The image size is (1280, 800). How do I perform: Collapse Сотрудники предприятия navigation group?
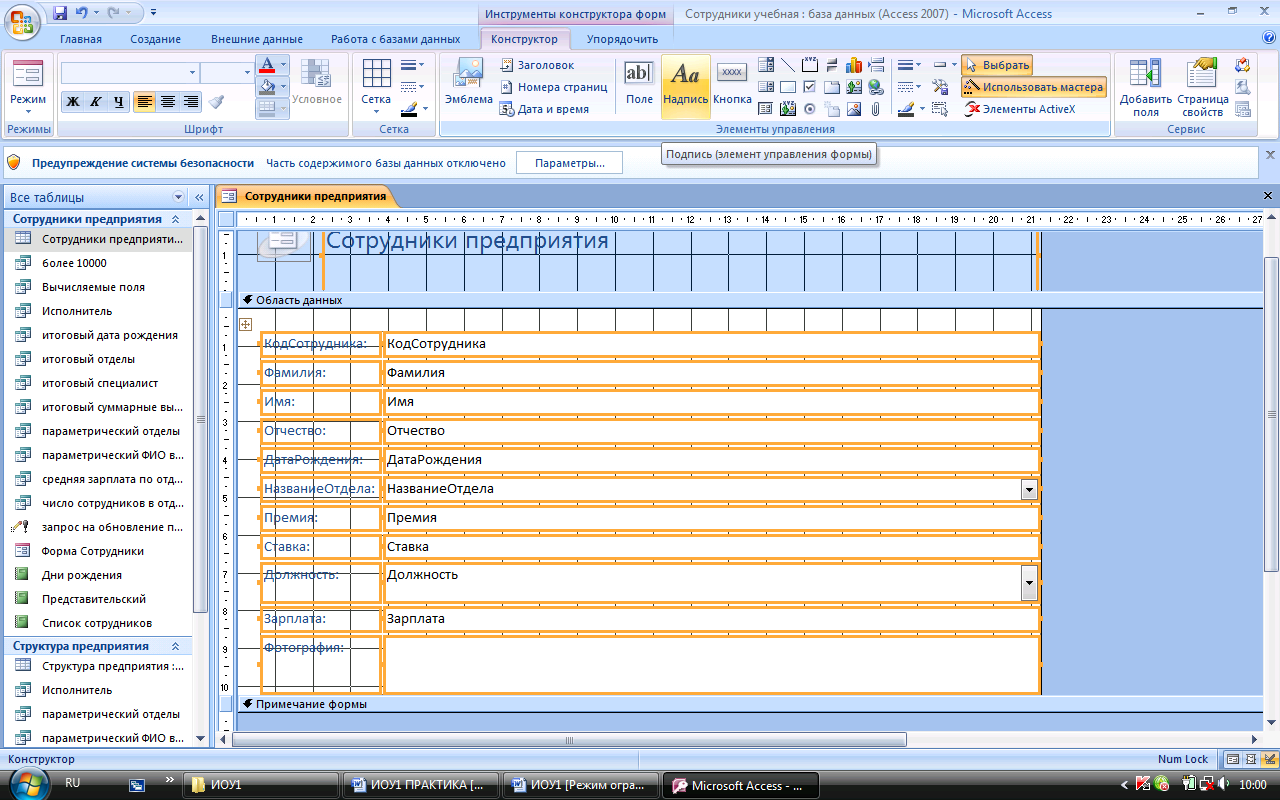pos(176,218)
